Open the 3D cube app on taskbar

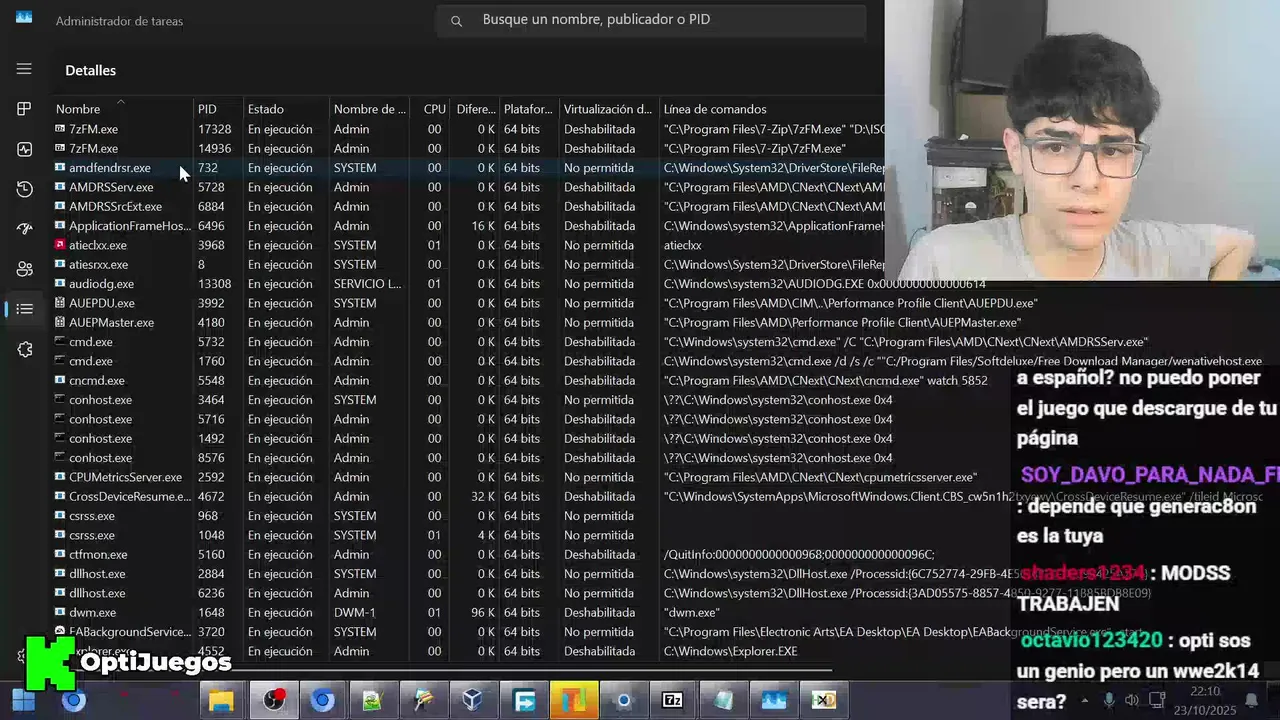pyautogui.click(x=472, y=700)
